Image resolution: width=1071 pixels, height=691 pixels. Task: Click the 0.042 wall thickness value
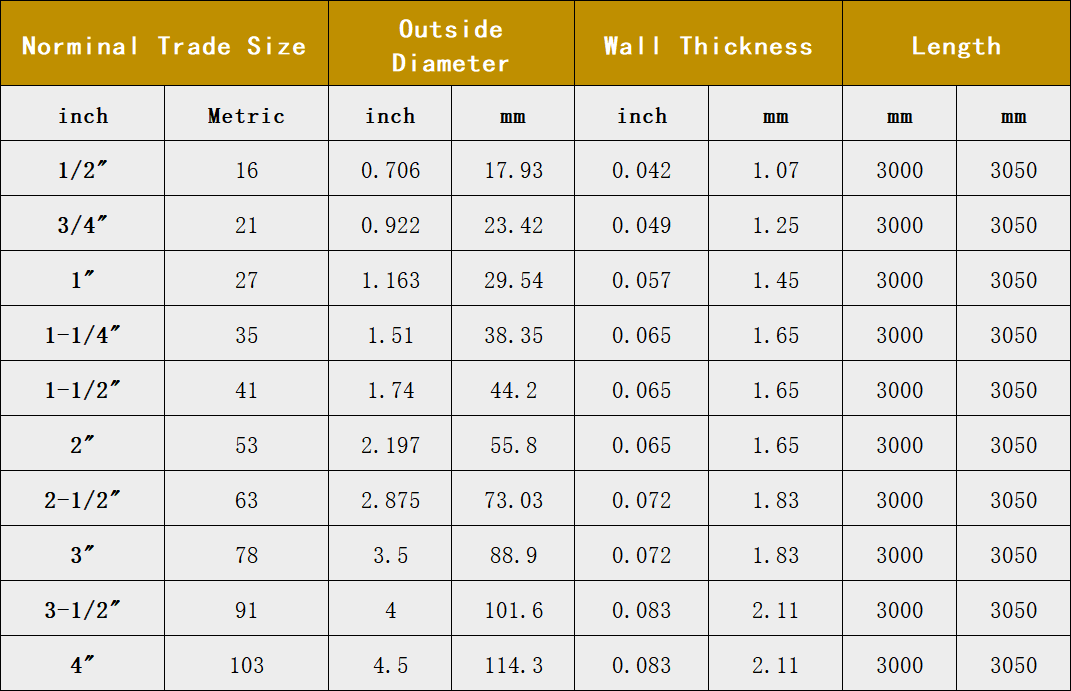[641, 170]
